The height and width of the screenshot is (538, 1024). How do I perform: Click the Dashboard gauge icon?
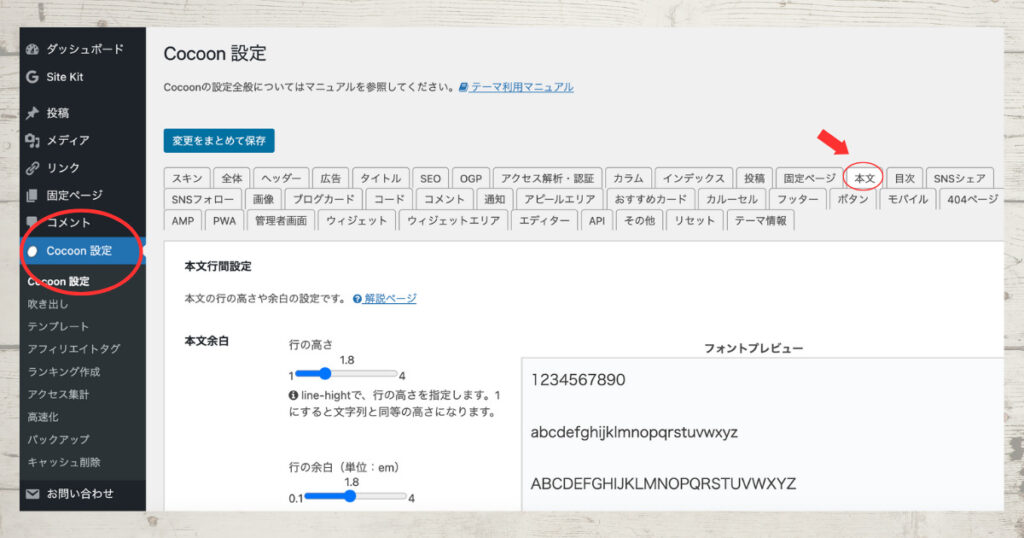coord(32,49)
